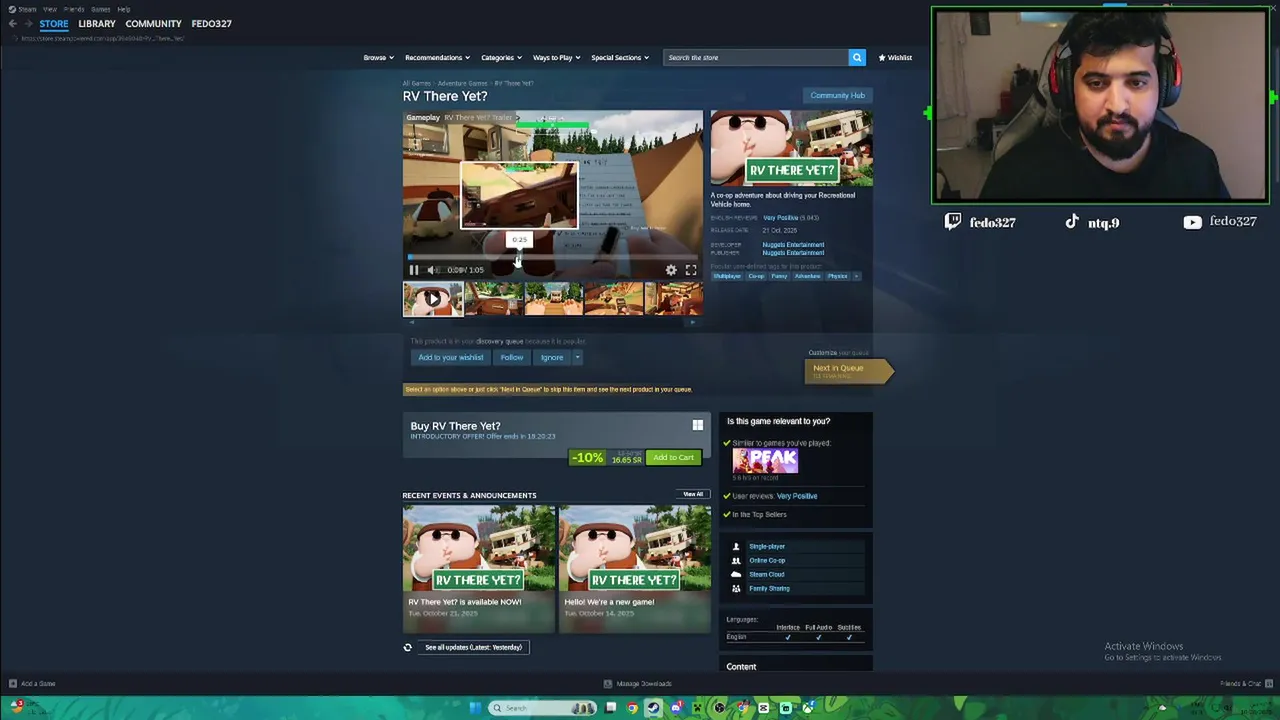Switch to the STORE tab

tap(54, 23)
